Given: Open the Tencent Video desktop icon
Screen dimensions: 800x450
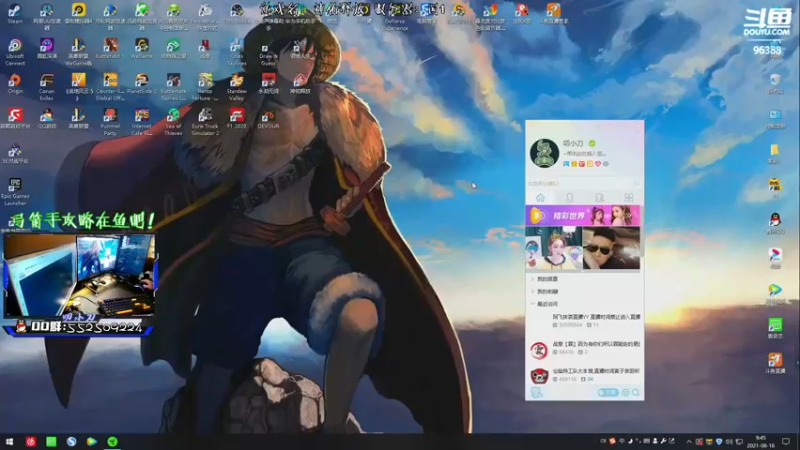Looking at the screenshot, I should point(775,293).
